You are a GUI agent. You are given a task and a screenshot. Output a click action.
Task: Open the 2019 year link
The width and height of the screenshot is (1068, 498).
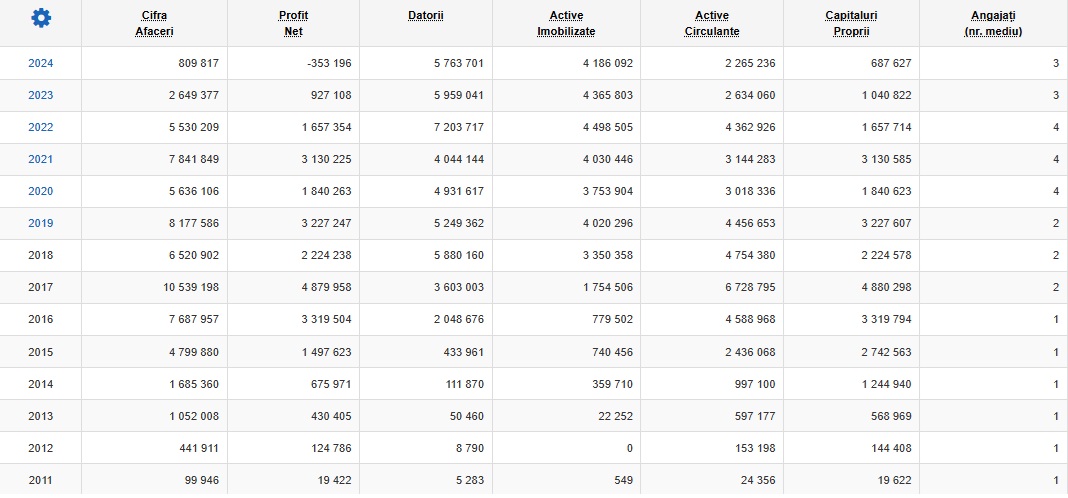point(40,223)
